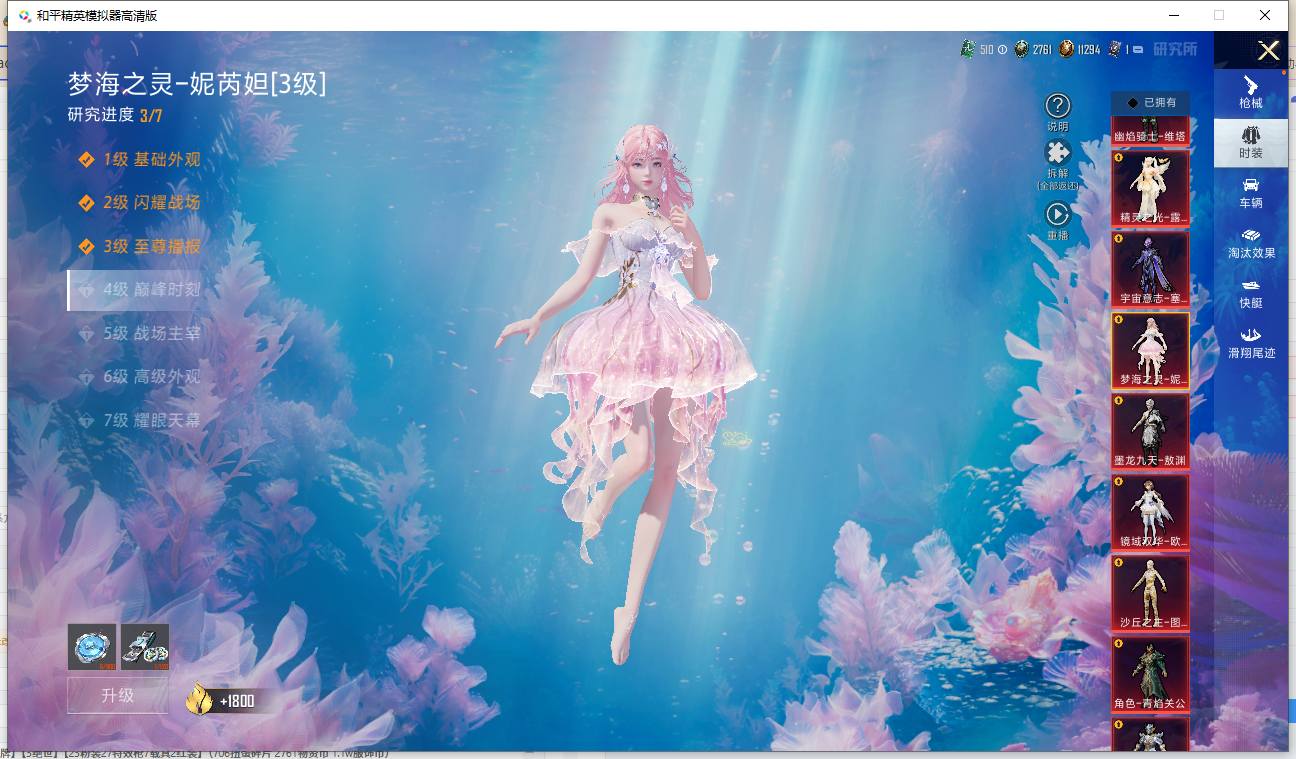Image resolution: width=1296 pixels, height=759 pixels.
Task: Click the title 梦海之灵-妮芮妲[3级]
Action: pos(197,84)
